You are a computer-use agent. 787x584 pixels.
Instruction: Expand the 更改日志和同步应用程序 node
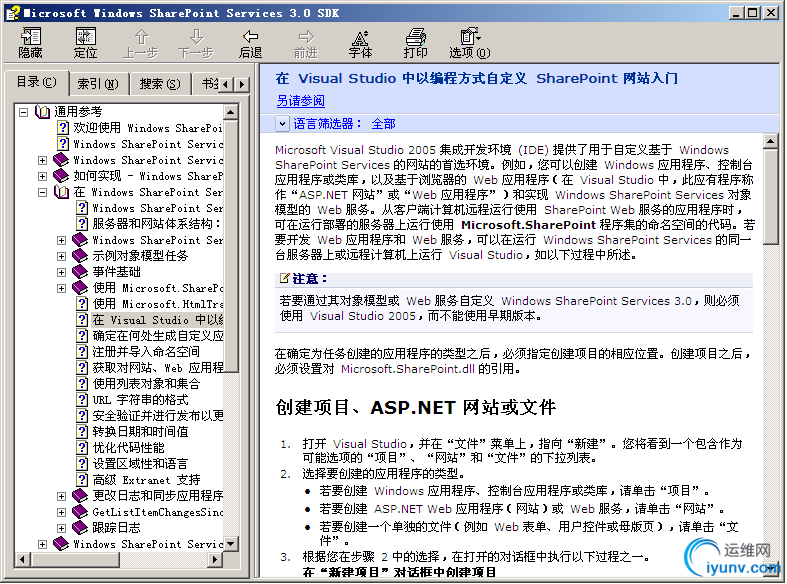pyautogui.click(x=61, y=497)
